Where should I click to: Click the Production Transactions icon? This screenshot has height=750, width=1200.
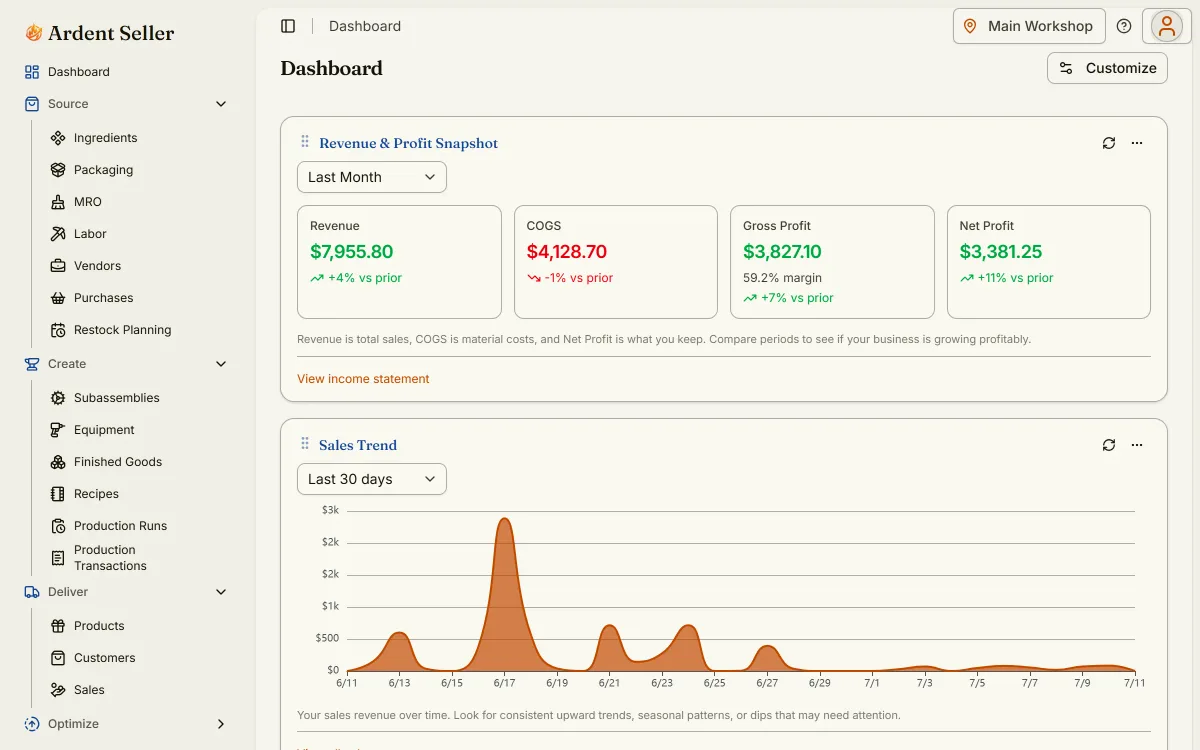tap(58, 558)
